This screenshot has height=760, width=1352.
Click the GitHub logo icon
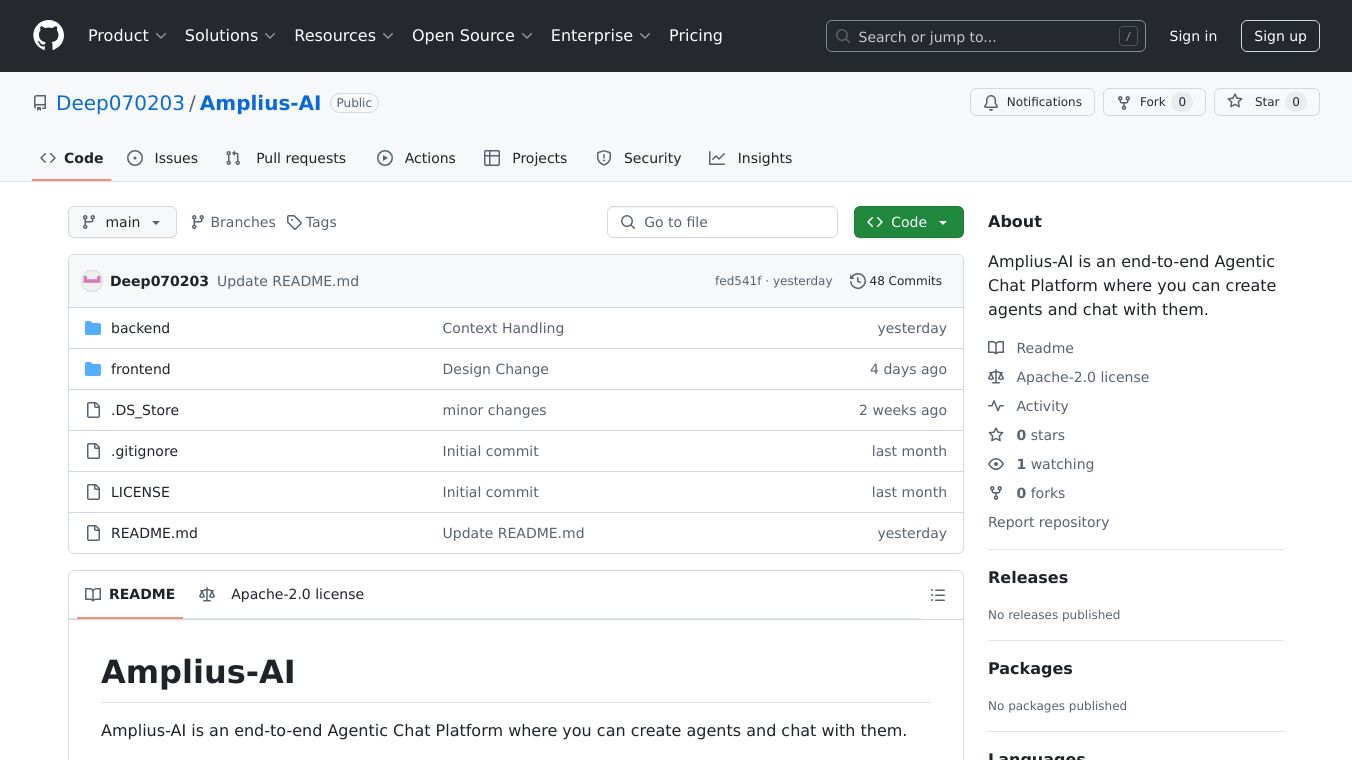click(48, 36)
